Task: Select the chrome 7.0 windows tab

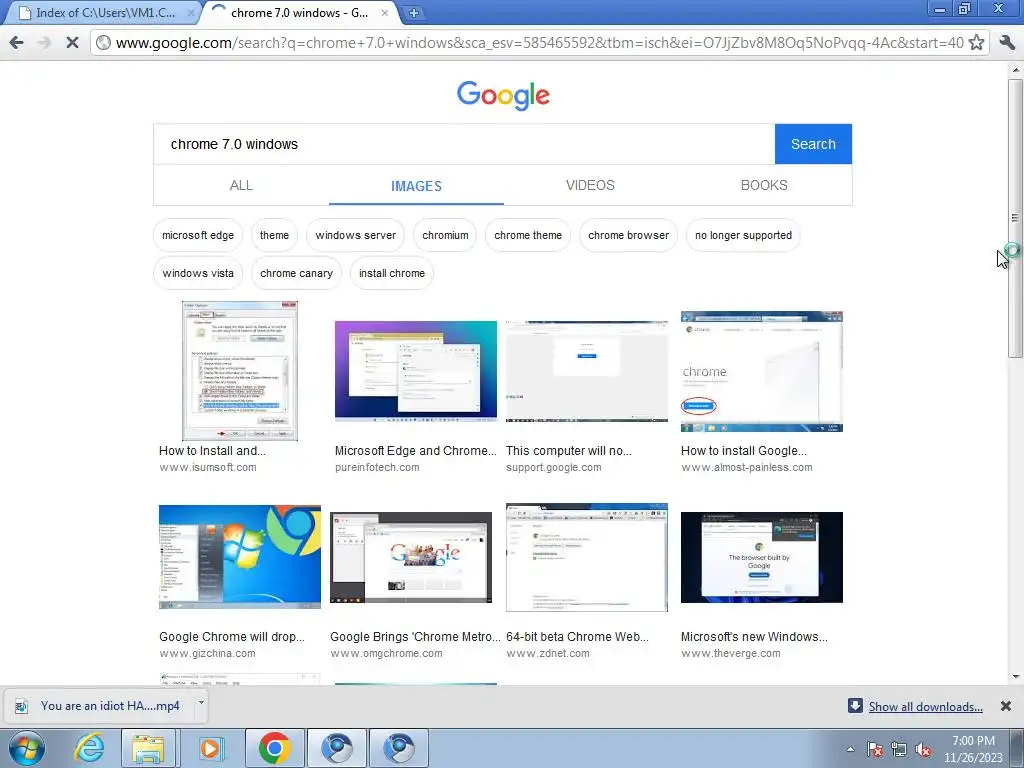Action: 300,12
